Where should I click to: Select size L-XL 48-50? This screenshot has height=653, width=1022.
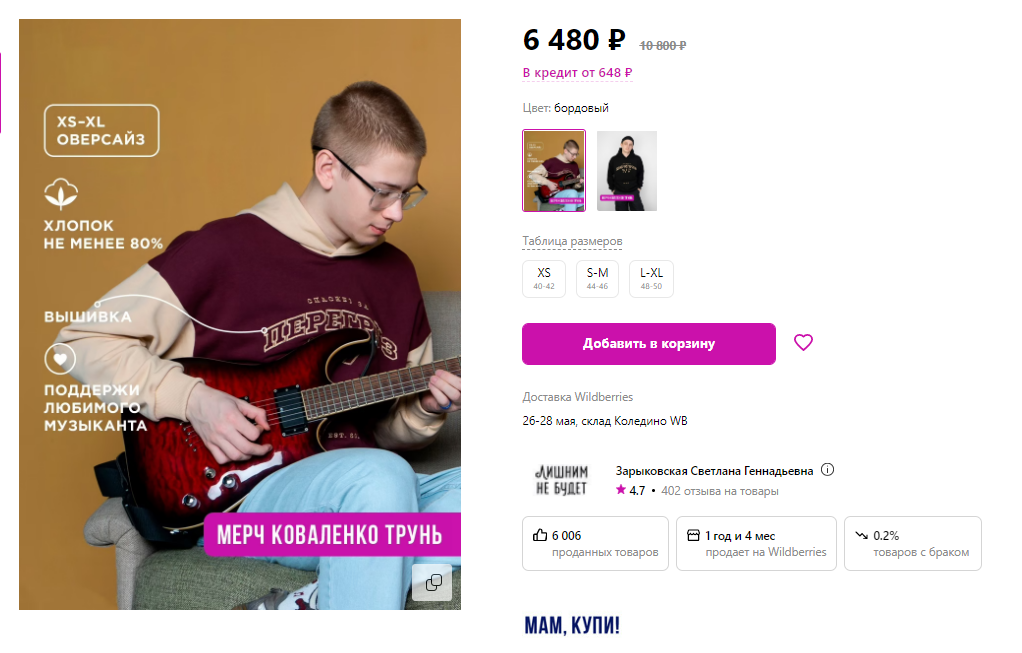651,279
